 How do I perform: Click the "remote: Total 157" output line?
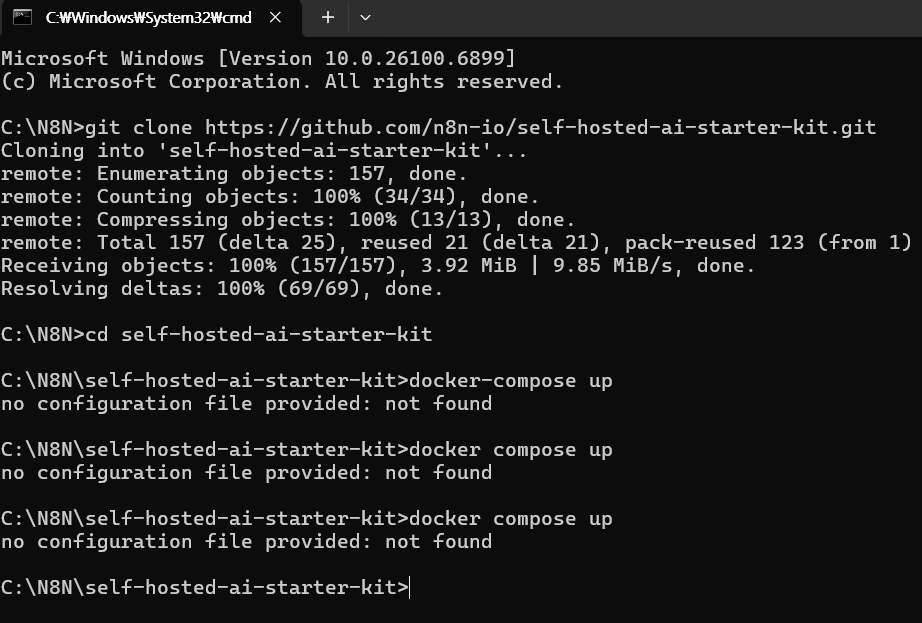[456, 242]
